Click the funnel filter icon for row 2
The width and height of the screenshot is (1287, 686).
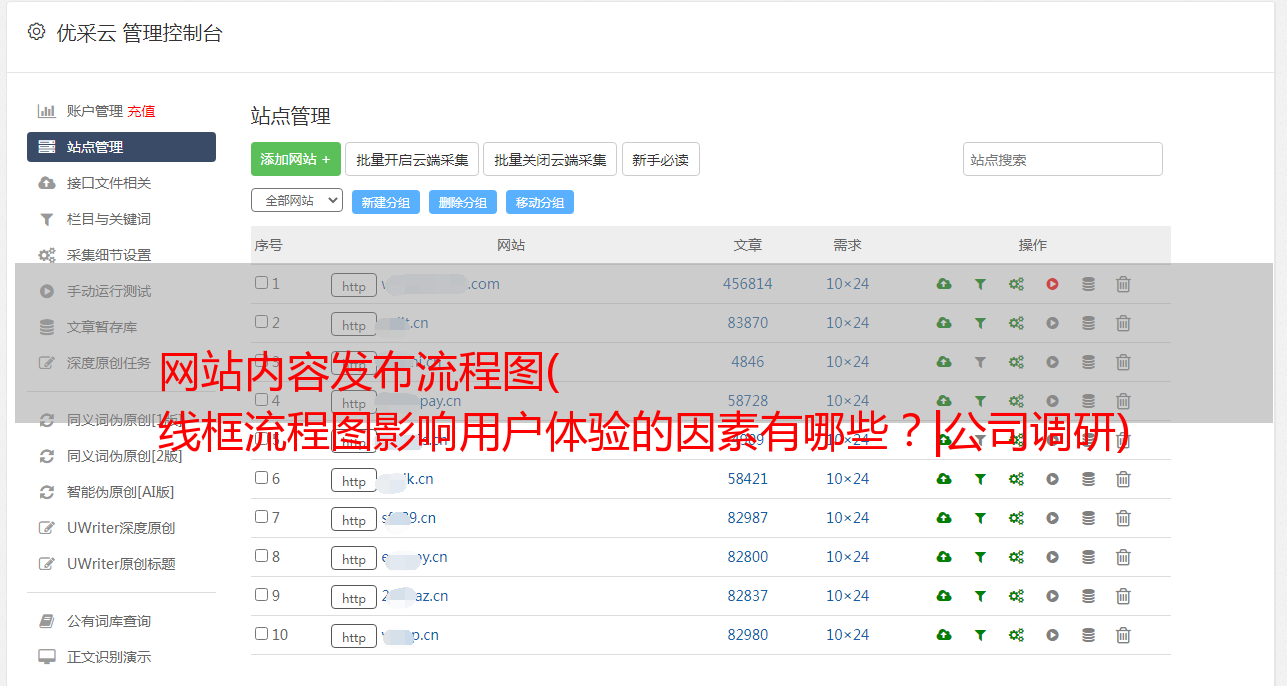click(x=980, y=323)
